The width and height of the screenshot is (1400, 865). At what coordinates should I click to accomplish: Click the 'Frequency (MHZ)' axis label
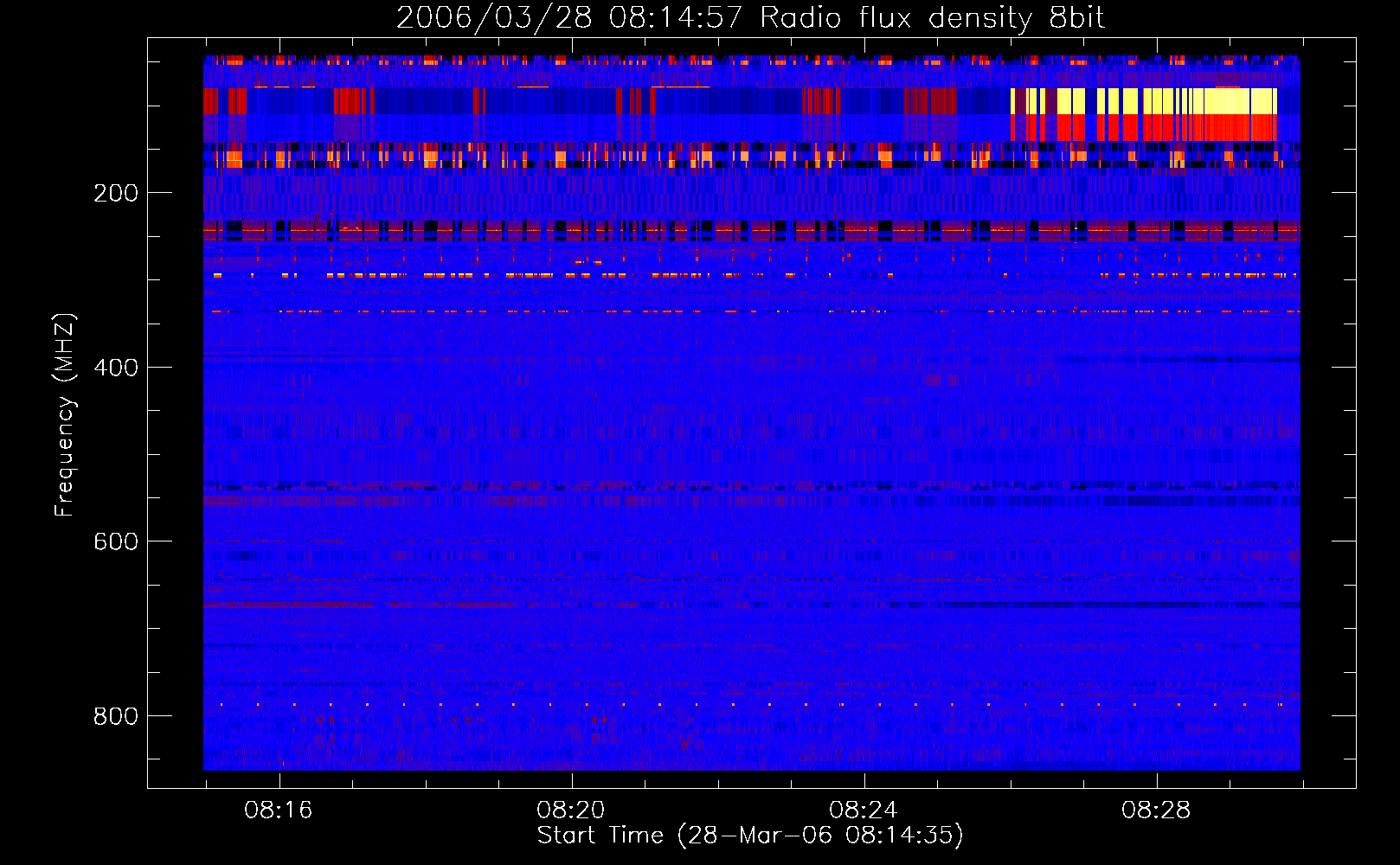[x=65, y=414]
